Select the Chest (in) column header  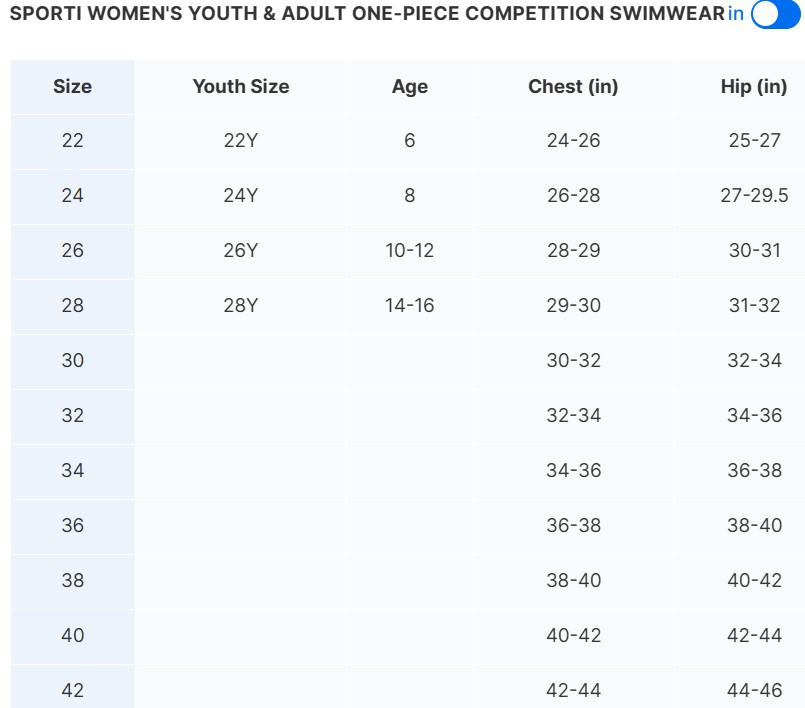click(x=573, y=86)
